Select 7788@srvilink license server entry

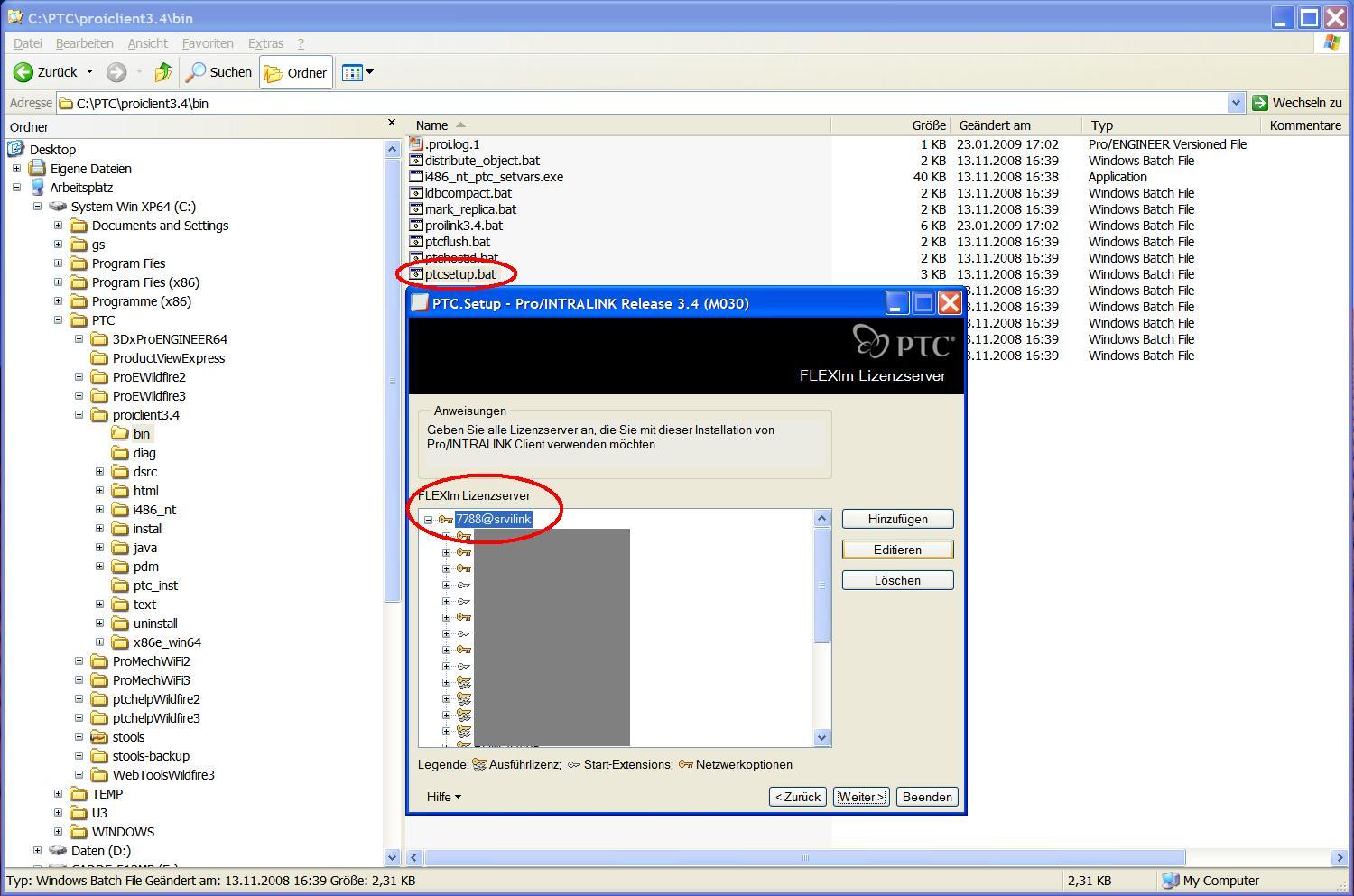494,519
